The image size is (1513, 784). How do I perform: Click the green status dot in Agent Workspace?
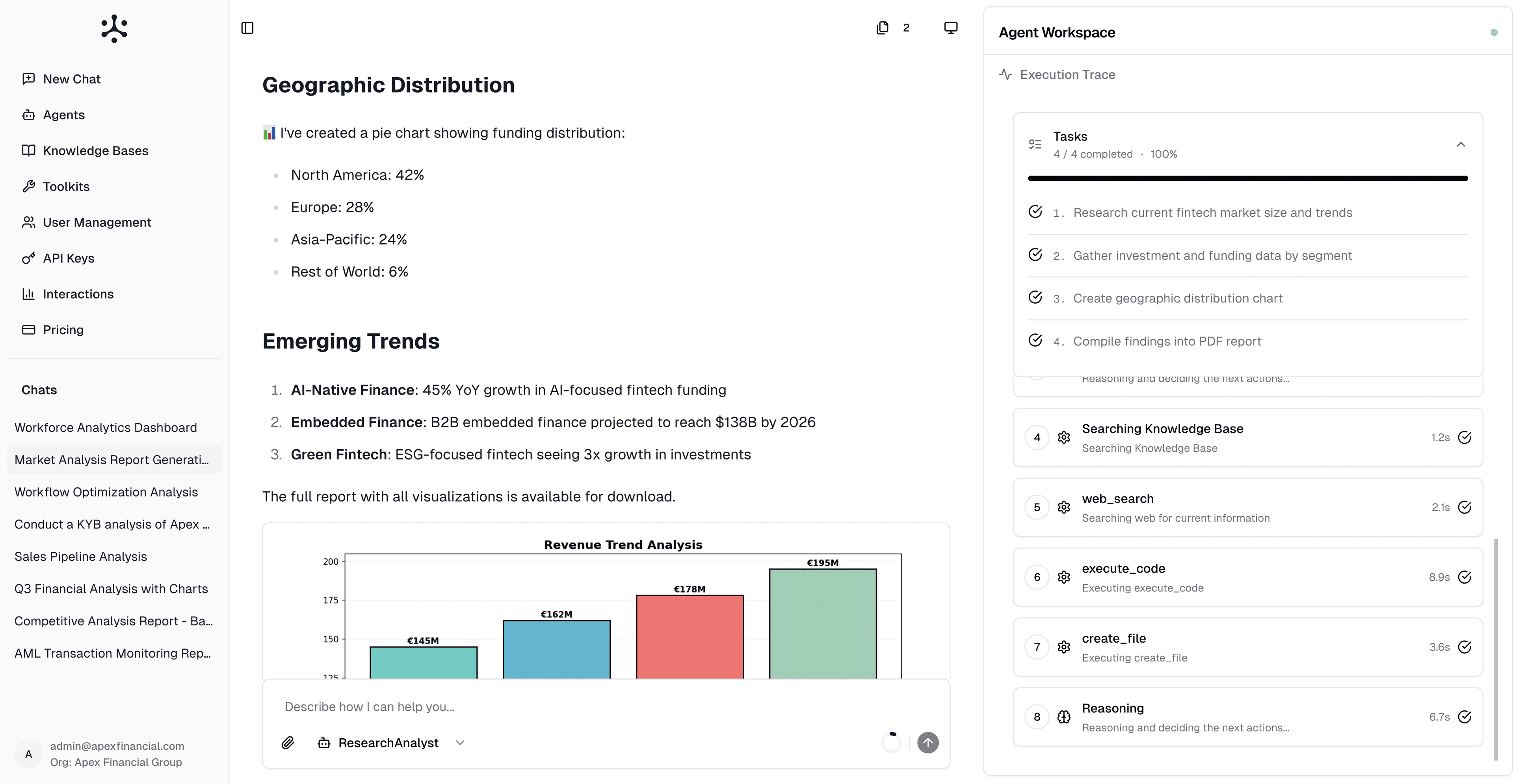(x=1494, y=33)
